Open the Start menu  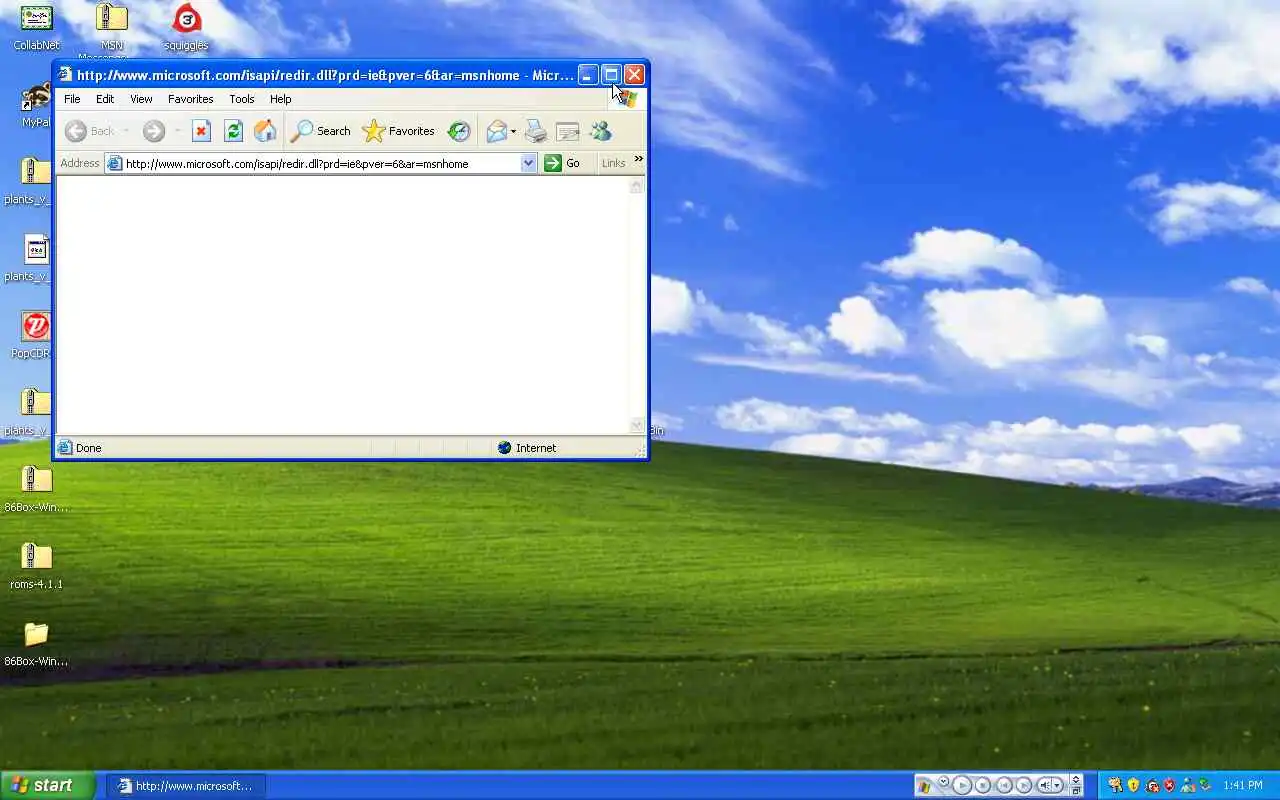pos(47,785)
